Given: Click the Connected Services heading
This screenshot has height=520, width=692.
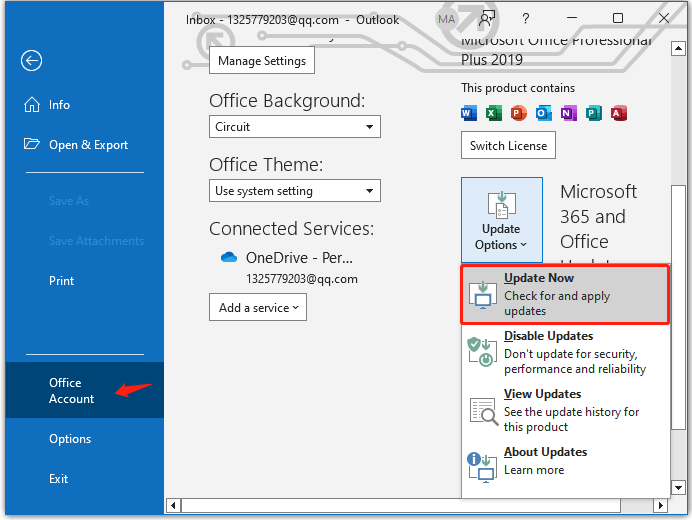Looking at the screenshot, I should click(x=291, y=229).
